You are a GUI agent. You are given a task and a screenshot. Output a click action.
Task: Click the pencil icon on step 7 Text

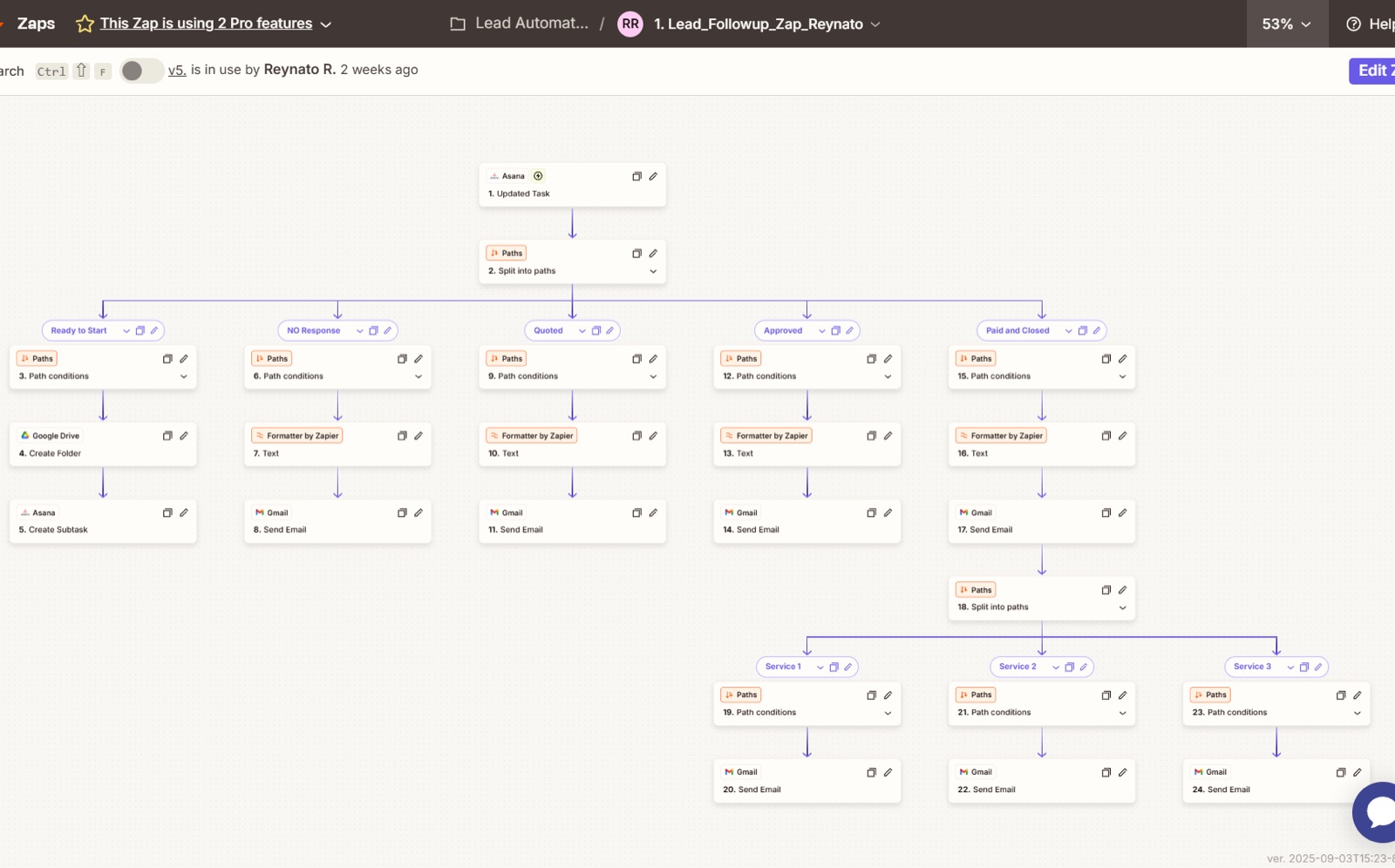coord(418,436)
